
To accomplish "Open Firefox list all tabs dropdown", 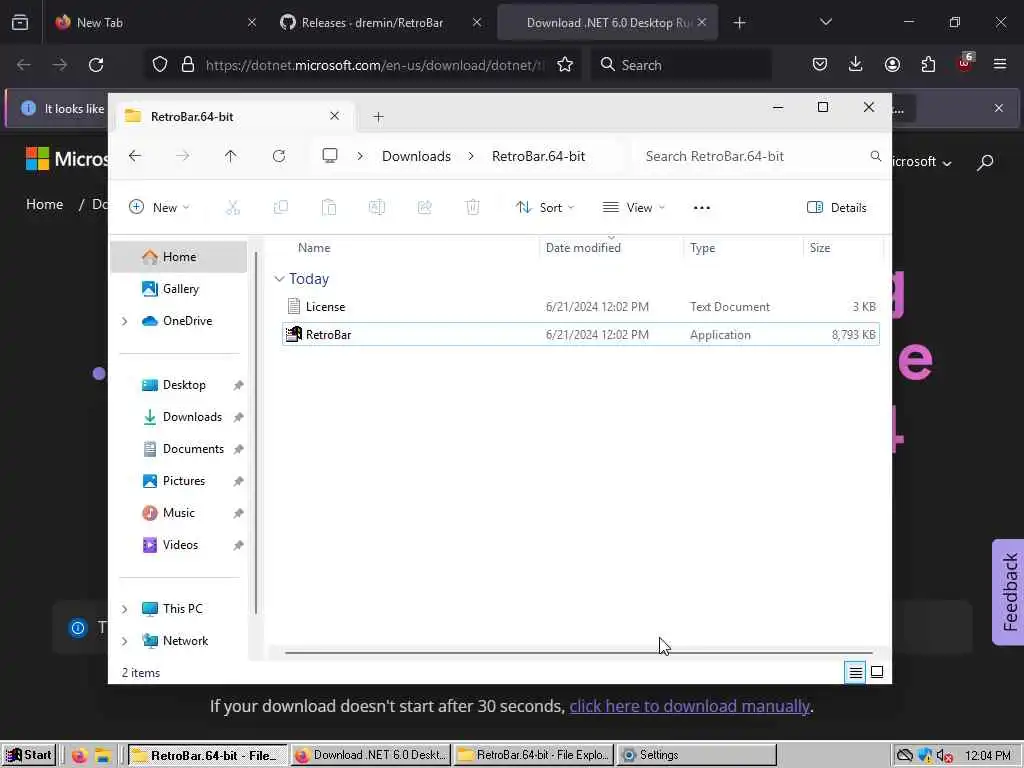I will [x=825, y=22].
